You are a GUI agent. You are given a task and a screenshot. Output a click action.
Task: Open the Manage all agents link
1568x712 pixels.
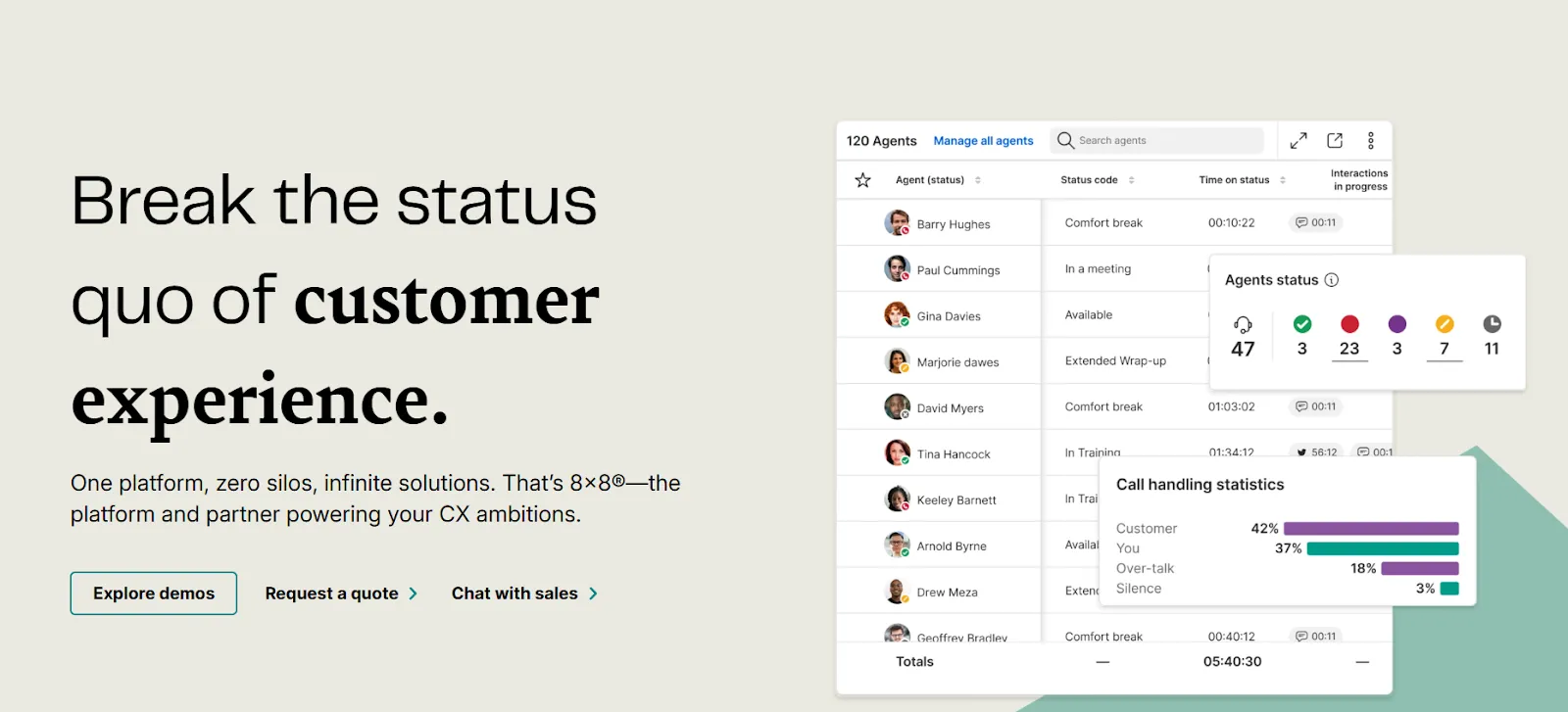983,141
